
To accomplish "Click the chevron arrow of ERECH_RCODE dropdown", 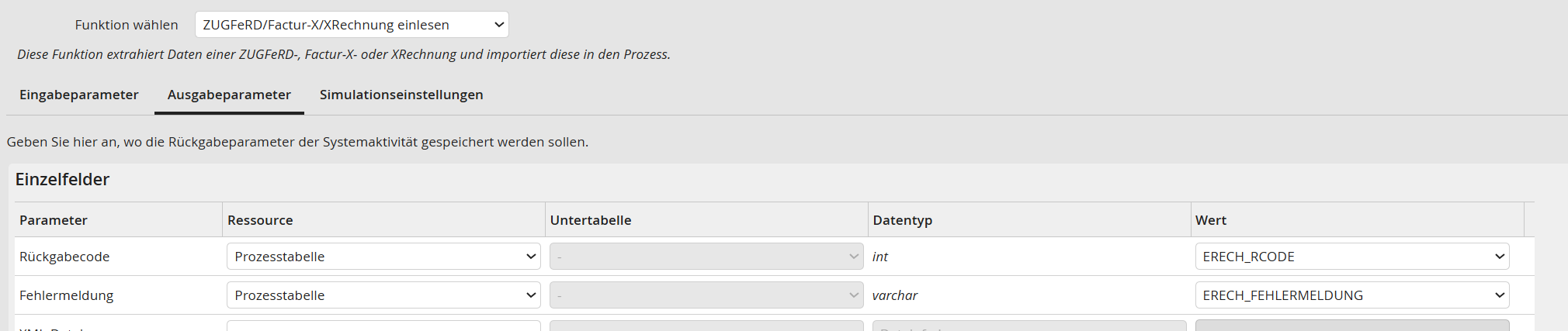I will point(1500,257).
